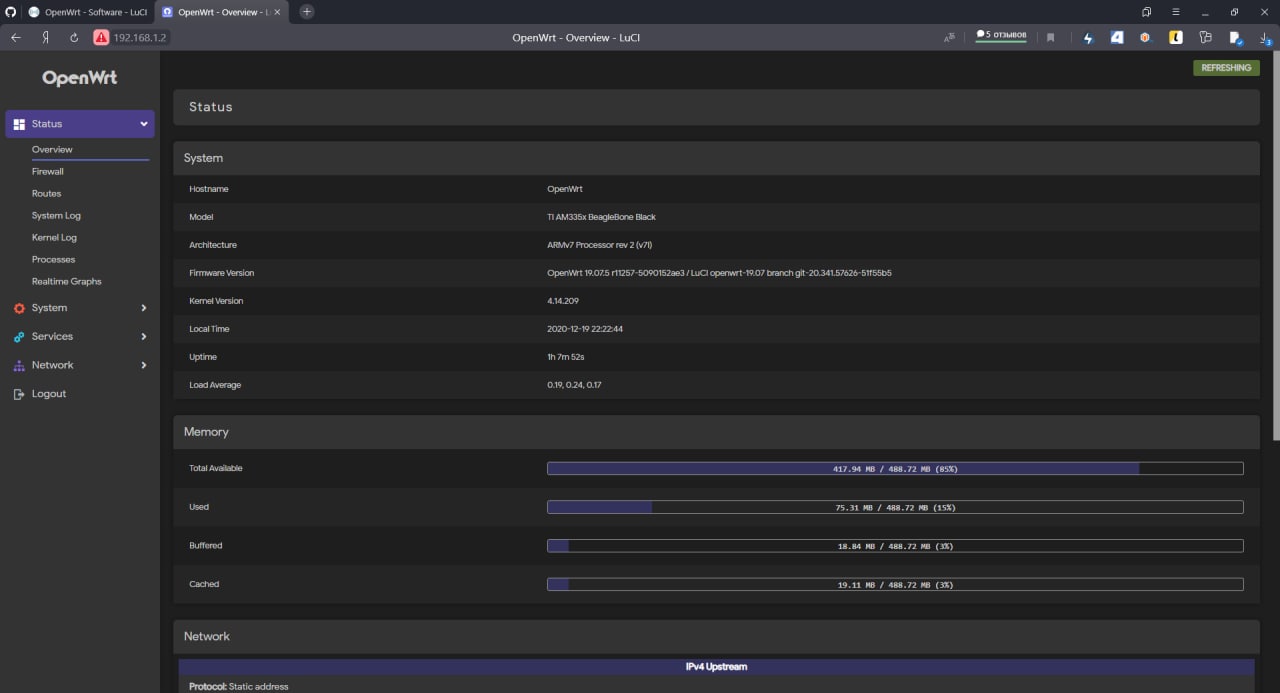Open the Overview page
Viewport: 1280px width, 693px height.
(x=52, y=149)
